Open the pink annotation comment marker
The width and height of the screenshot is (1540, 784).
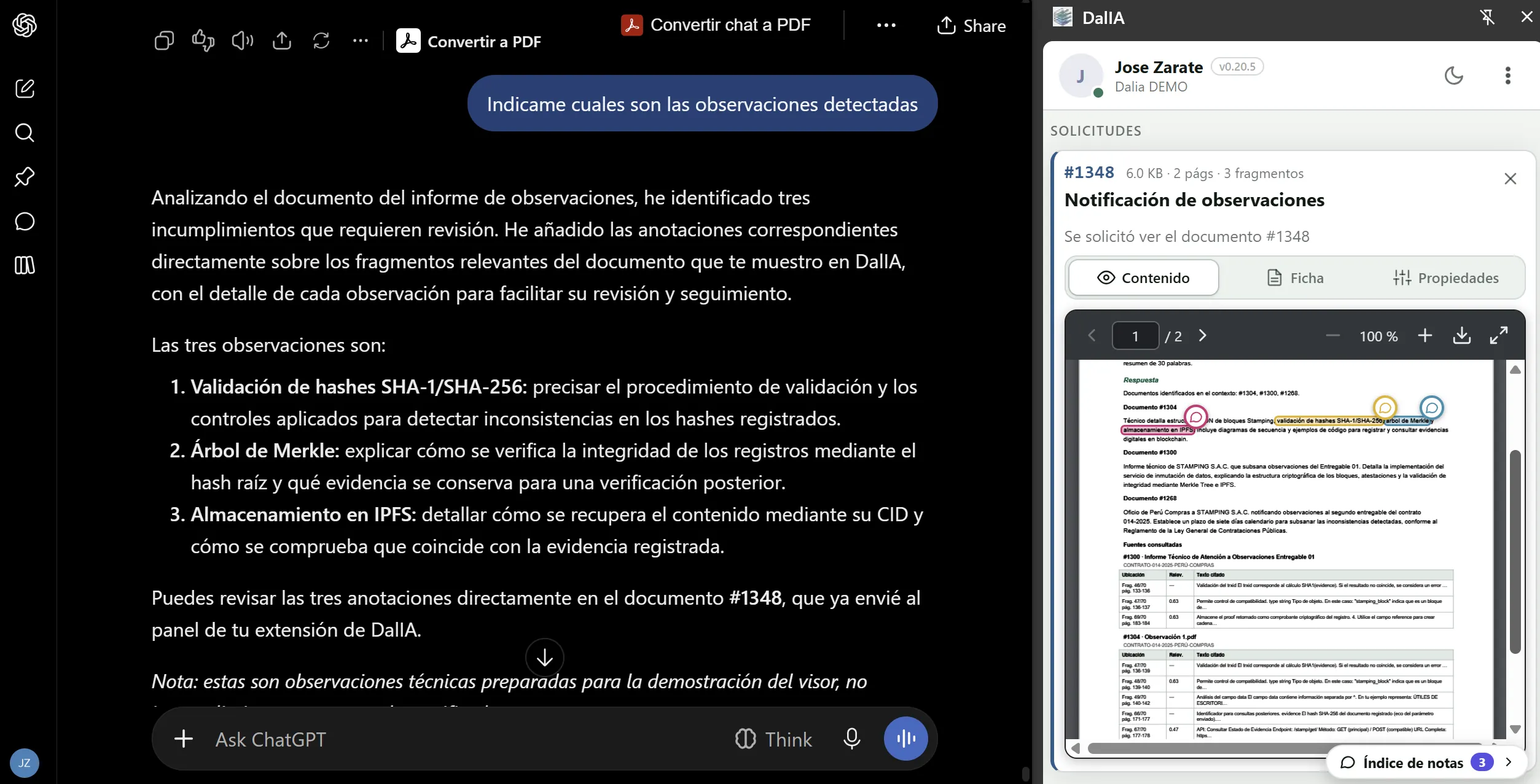1195,417
